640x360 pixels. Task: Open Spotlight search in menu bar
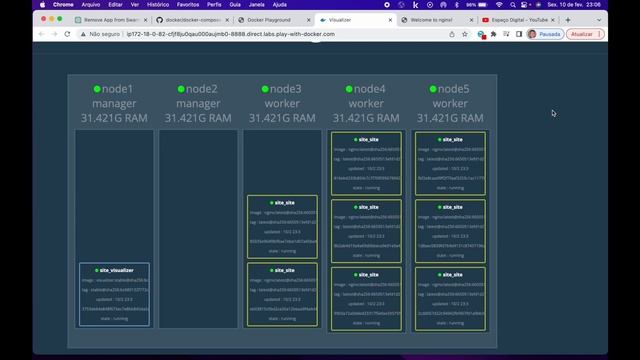pyautogui.click(x=513, y=5)
